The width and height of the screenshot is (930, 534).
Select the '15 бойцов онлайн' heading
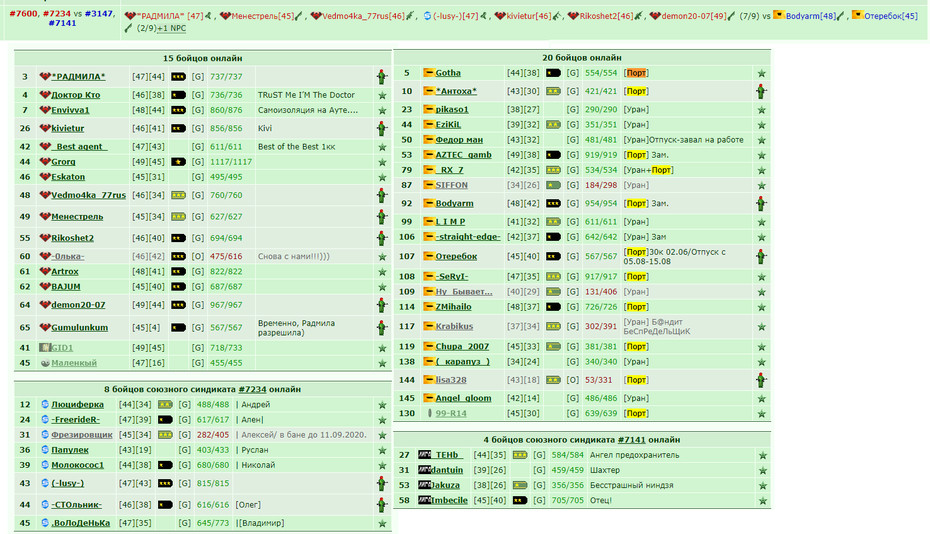(x=202, y=58)
